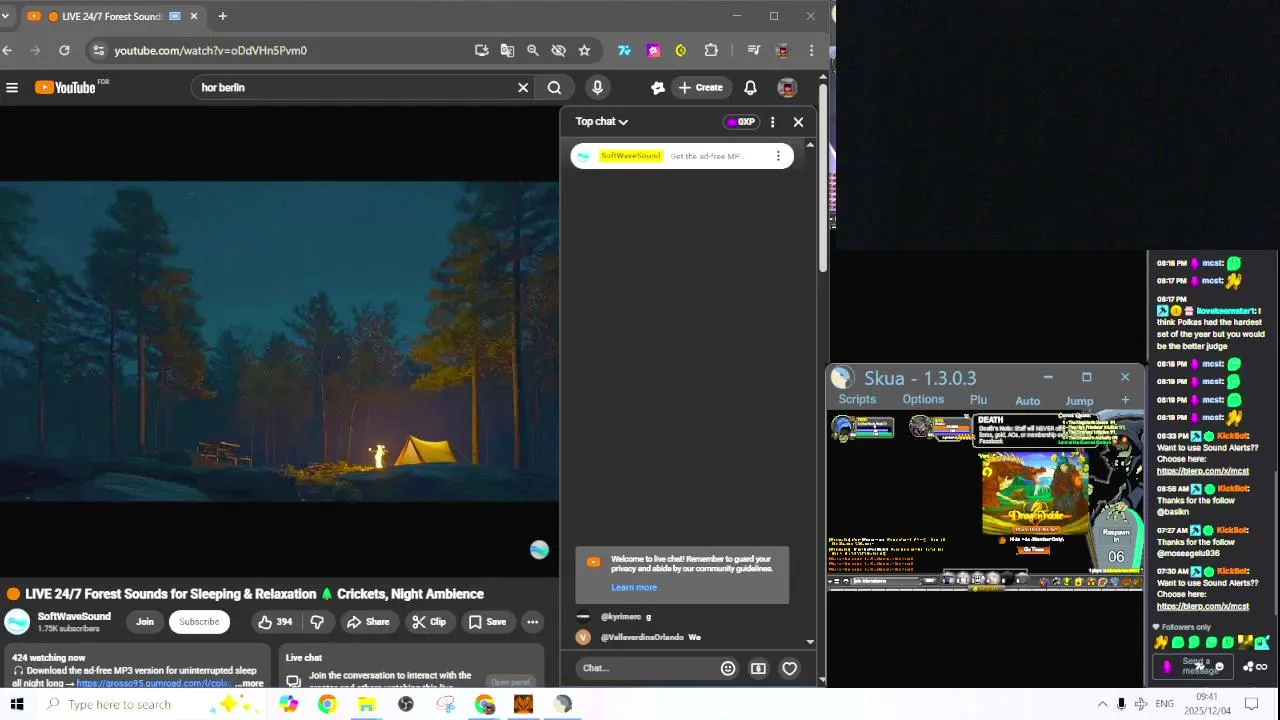
Task: Send a heart reaction in live chat
Action: click(790, 668)
